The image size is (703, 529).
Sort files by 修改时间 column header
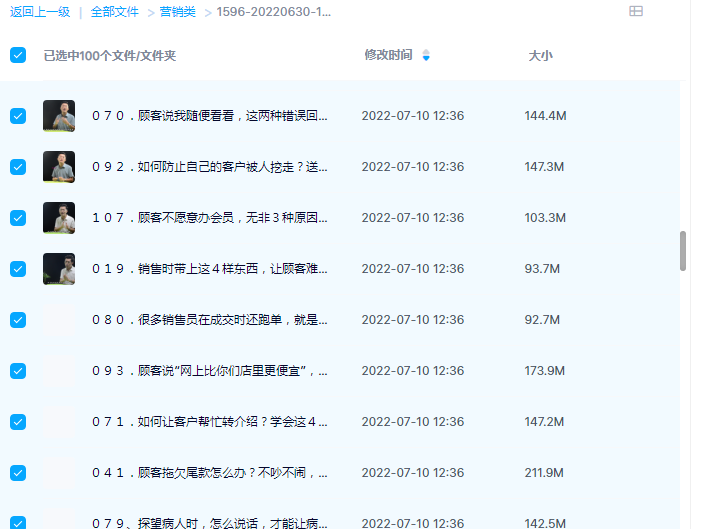tap(388, 55)
